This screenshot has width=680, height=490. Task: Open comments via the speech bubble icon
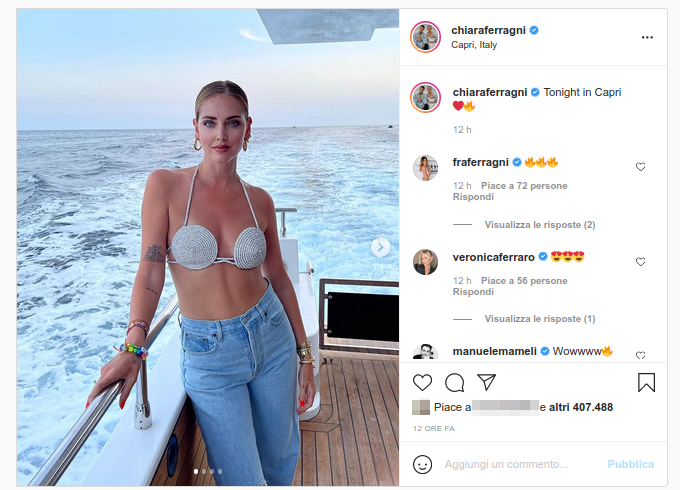(454, 382)
